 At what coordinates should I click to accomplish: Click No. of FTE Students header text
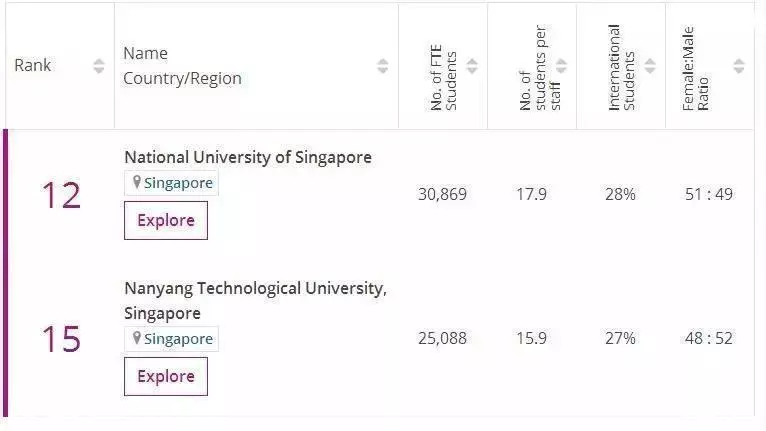click(x=443, y=78)
